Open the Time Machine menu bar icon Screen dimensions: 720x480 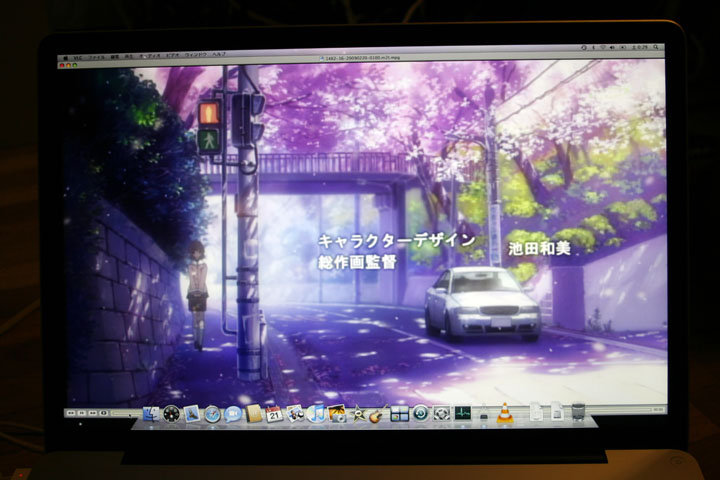click(584, 47)
